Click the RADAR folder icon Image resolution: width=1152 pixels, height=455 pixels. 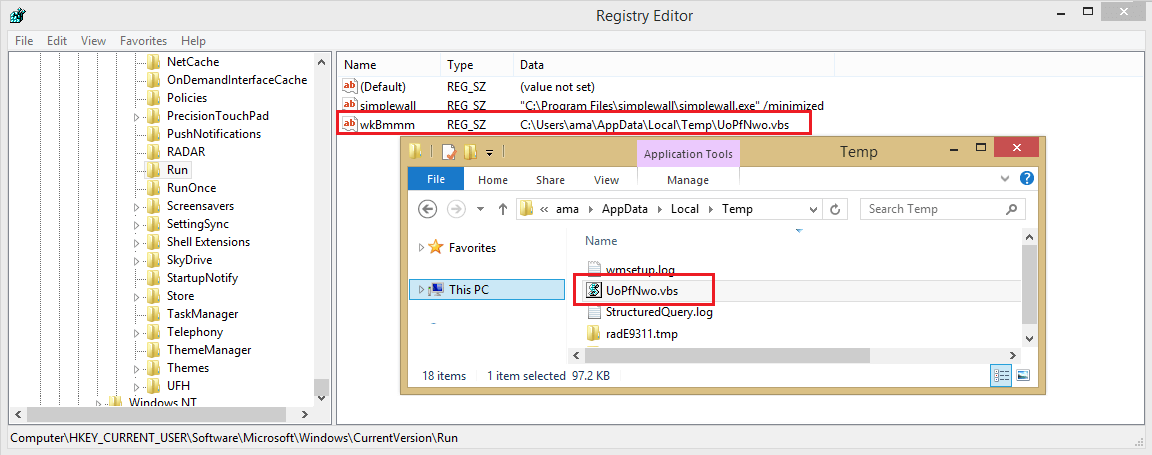click(154, 151)
